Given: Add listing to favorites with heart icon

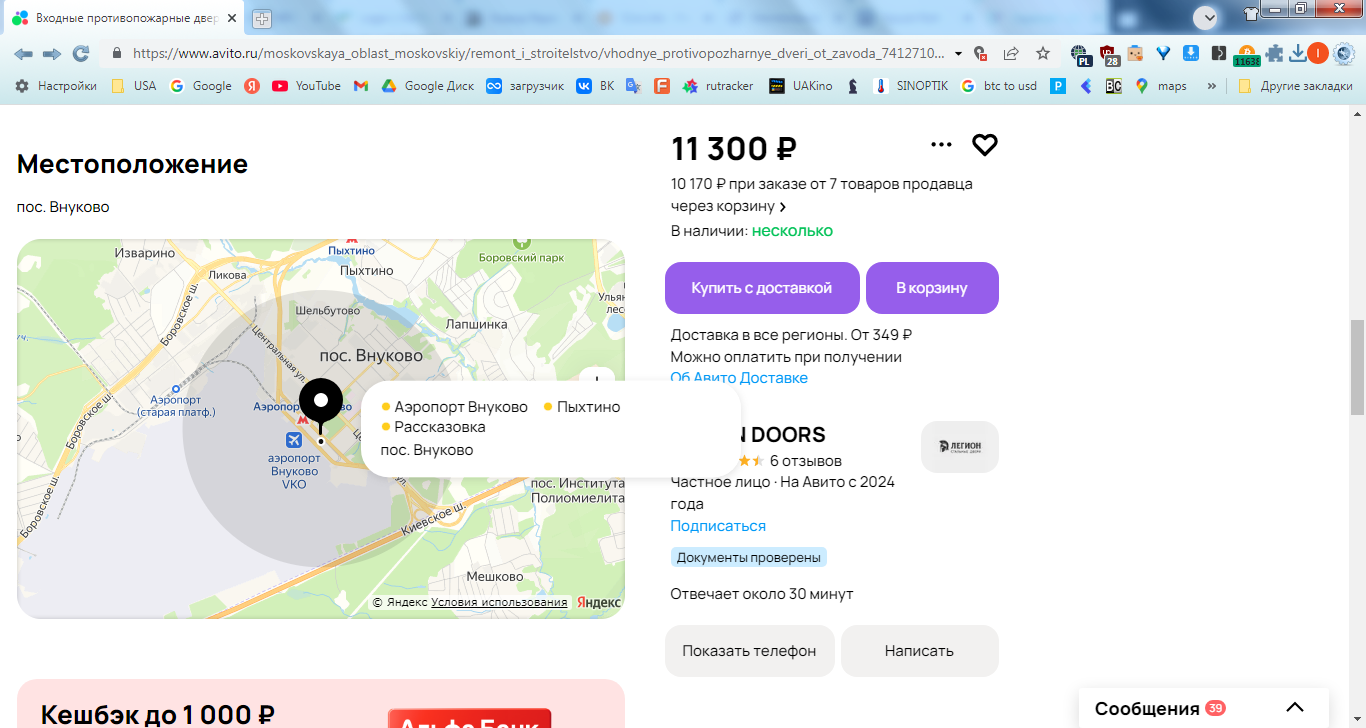Looking at the screenshot, I should 985,145.
